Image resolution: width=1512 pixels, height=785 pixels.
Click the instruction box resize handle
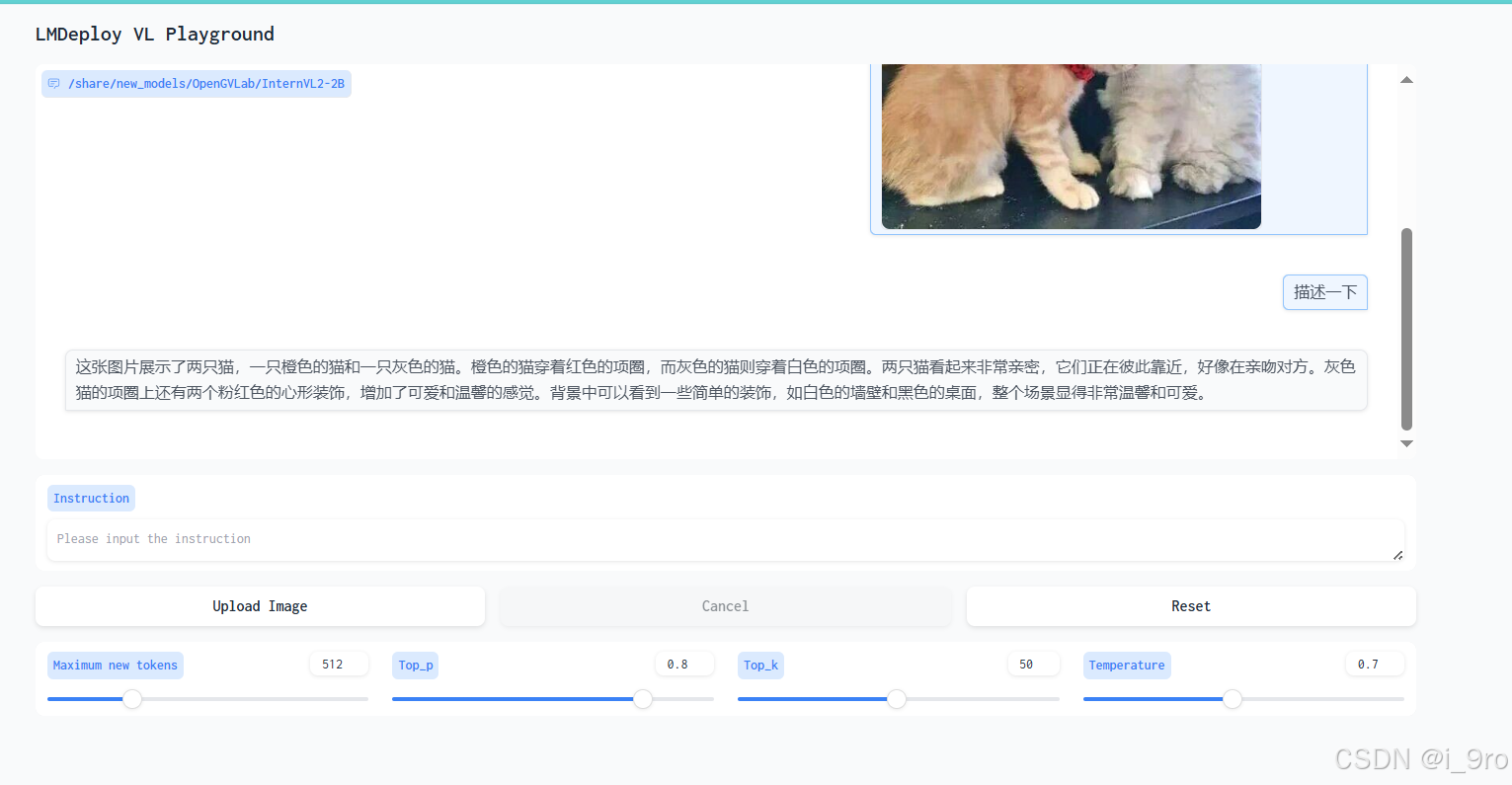click(x=1397, y=555)
